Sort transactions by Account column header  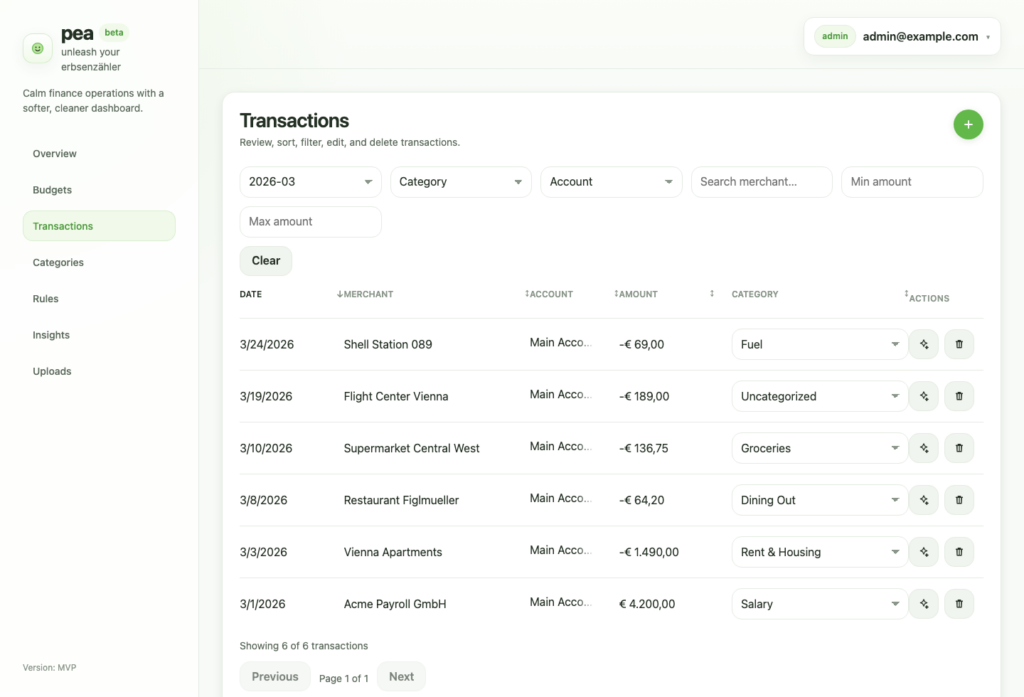tap(550, 295)
